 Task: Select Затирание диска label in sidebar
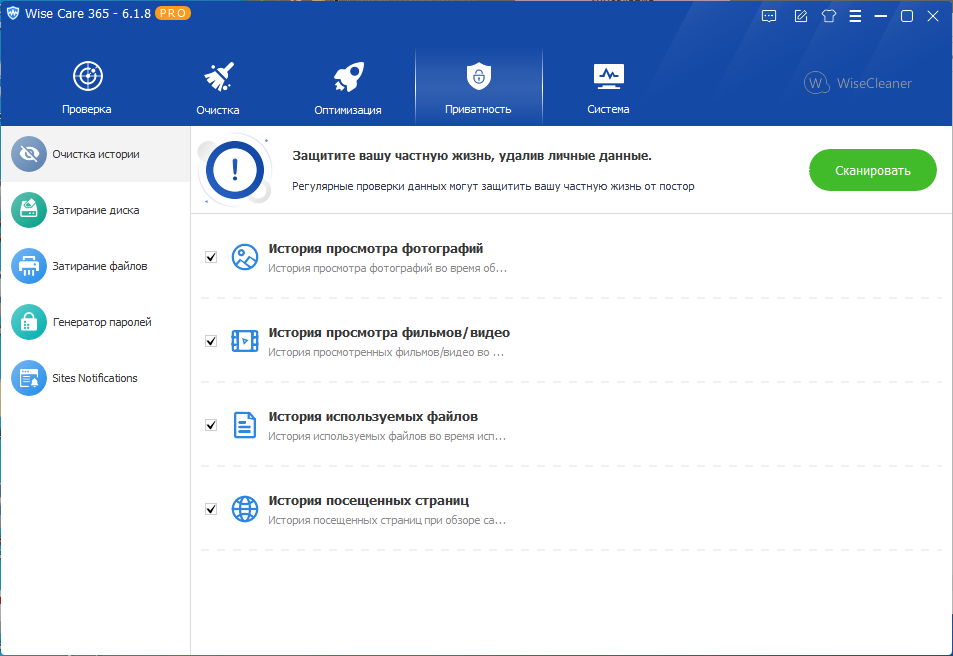coord(95,210)
